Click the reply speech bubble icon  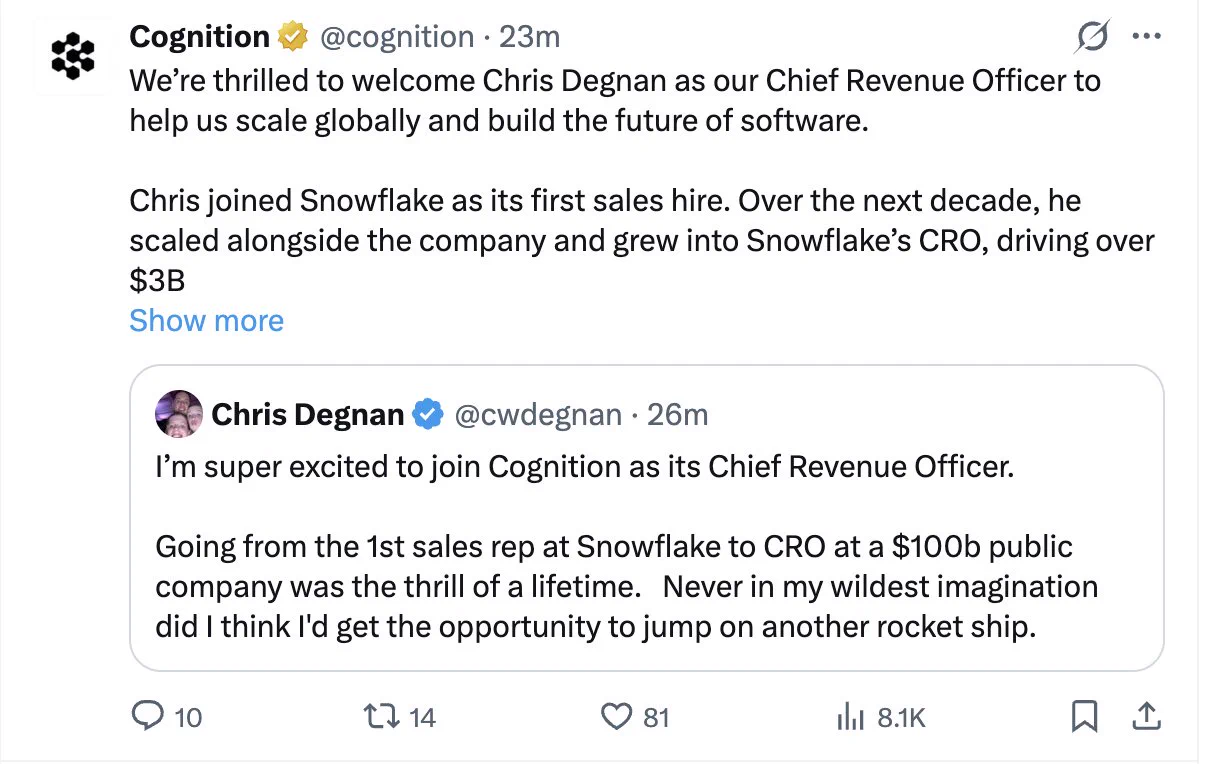[x=149, y=716]
